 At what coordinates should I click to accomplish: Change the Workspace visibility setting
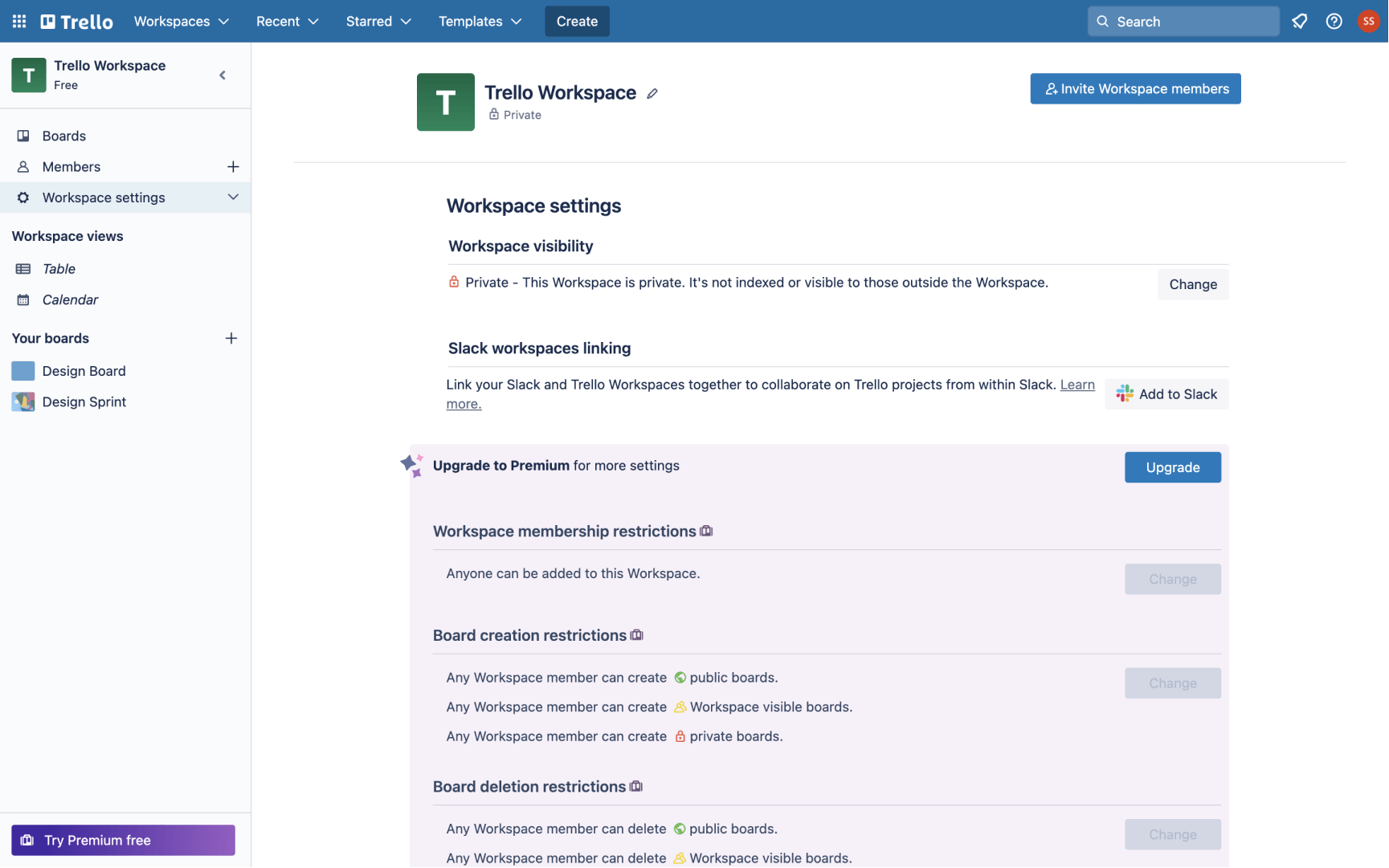tap(1192, 284)
